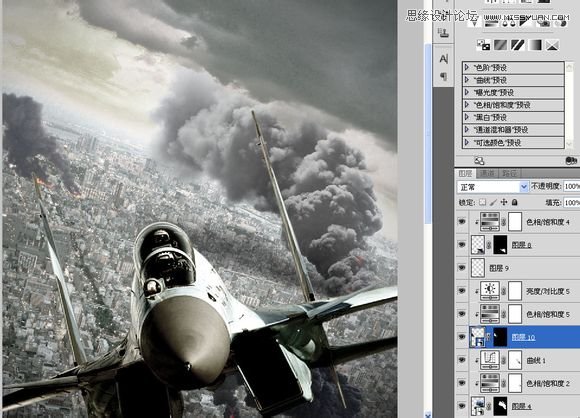Image resolution: width=580 pixels, height=418 pixels.
Task: Expand the "曲线" presets group
Action: (x=467, y=80)
